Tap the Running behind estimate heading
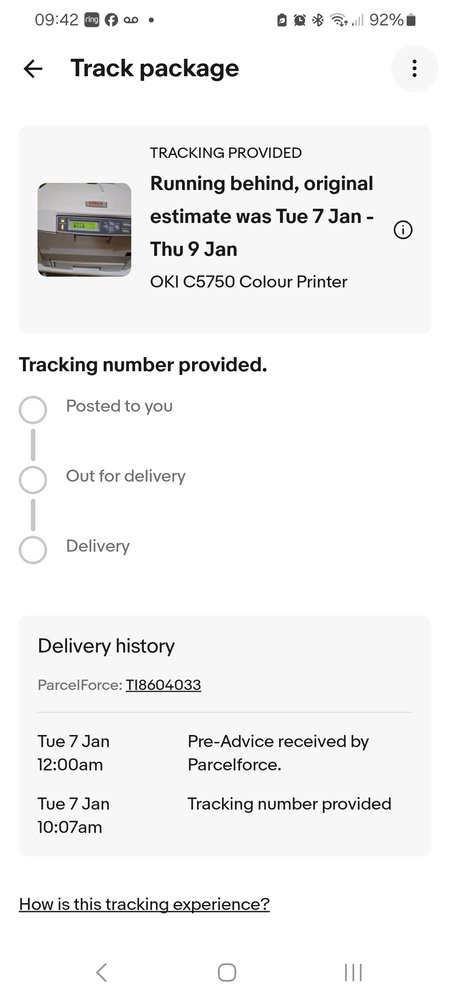 [263, 216]
